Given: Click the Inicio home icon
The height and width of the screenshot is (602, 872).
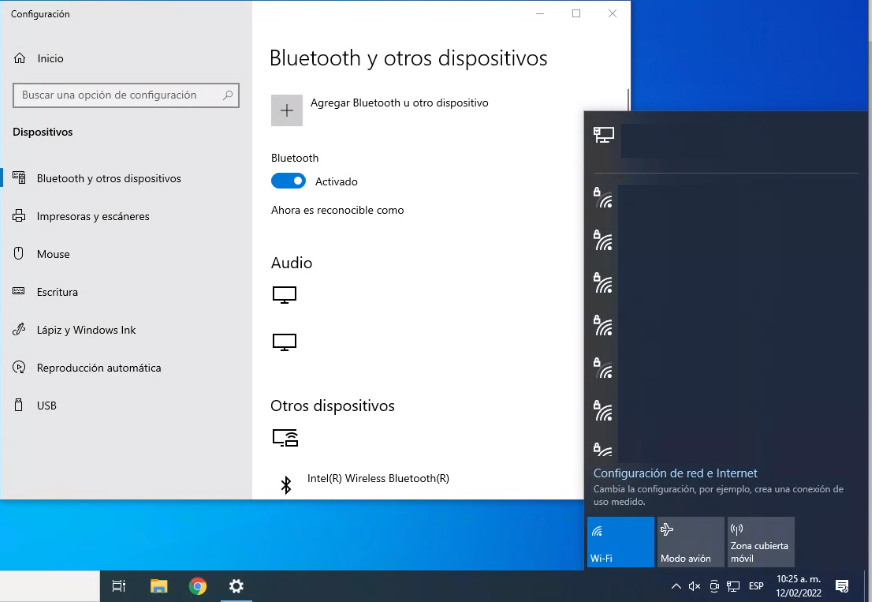Looking at the screenshot, I should [x=20, y=58].
